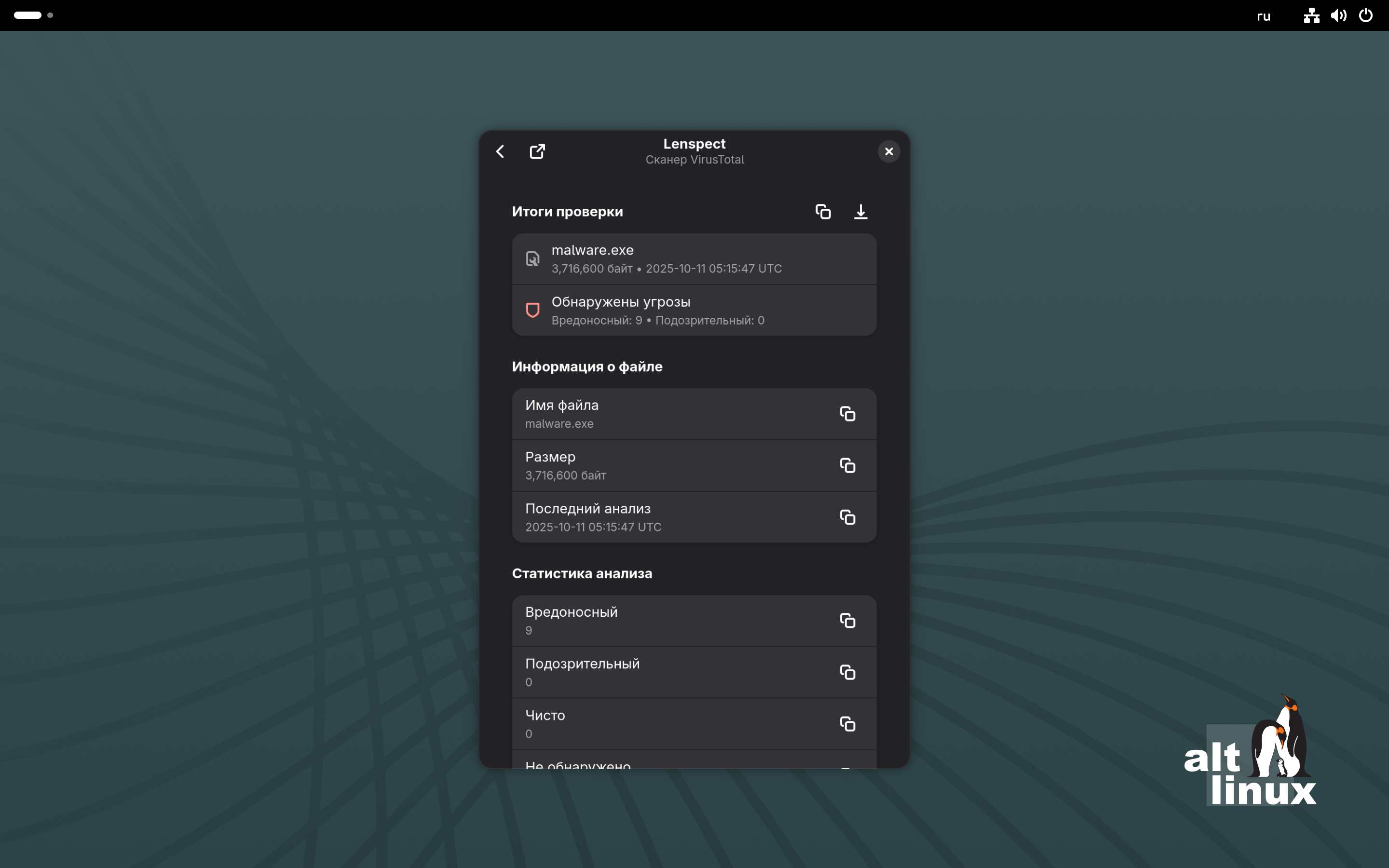Copy the file size value

847,465
